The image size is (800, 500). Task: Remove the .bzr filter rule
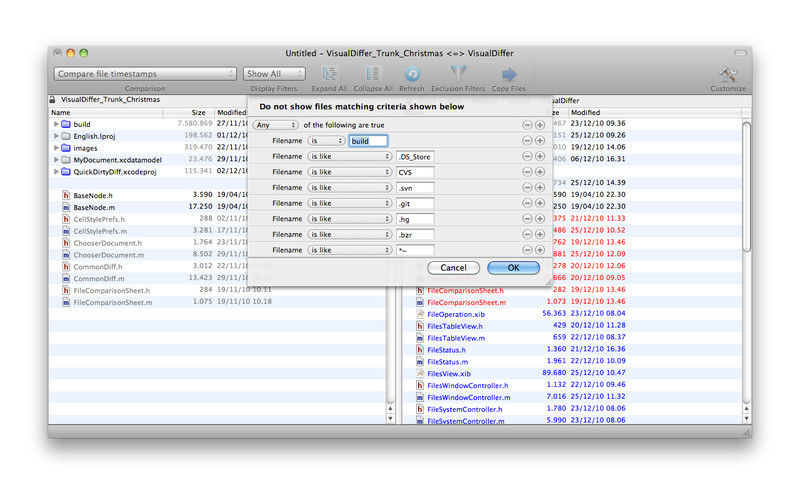click(x=528, y=234)
